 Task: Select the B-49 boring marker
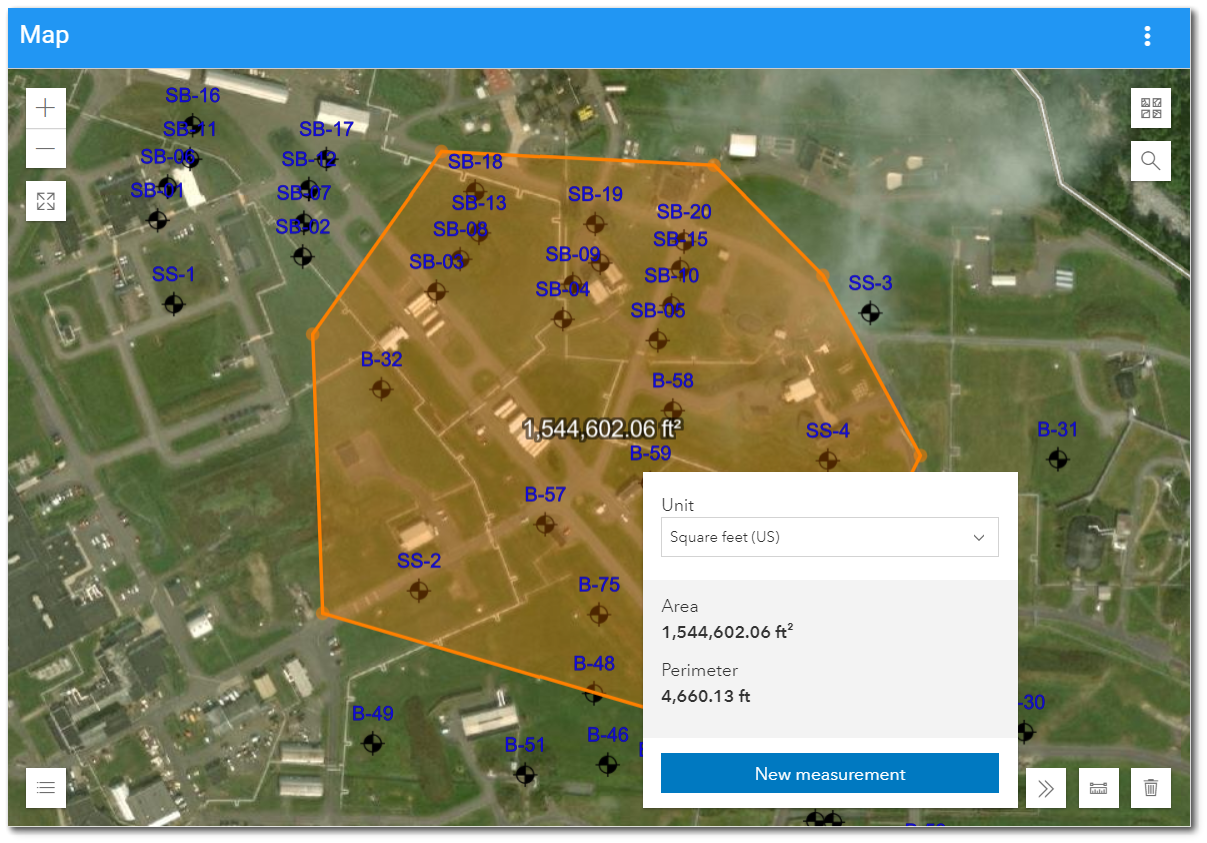(373, 743)
